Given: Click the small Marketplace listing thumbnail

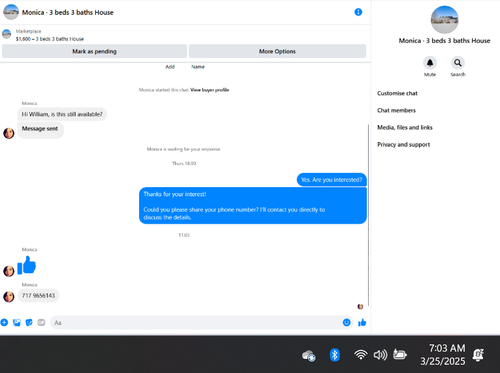Looking at the screenshot, I should (x=6, y=34).
